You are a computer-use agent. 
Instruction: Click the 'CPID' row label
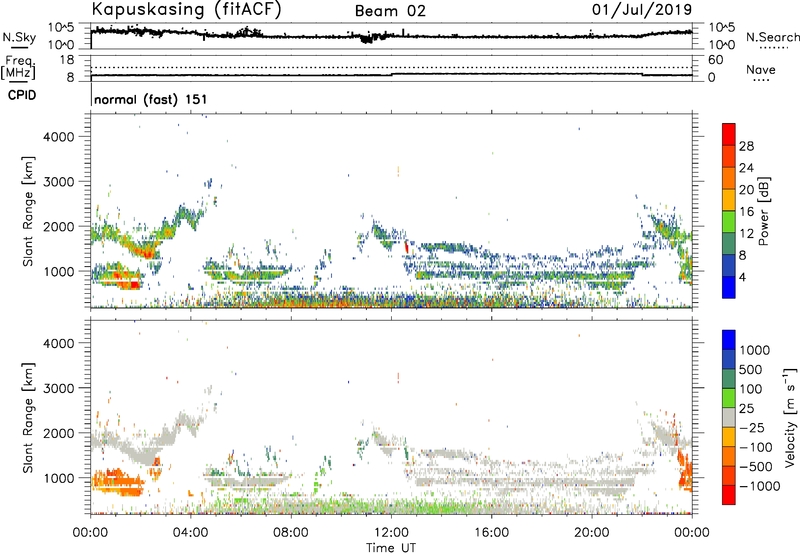point(22,95)
